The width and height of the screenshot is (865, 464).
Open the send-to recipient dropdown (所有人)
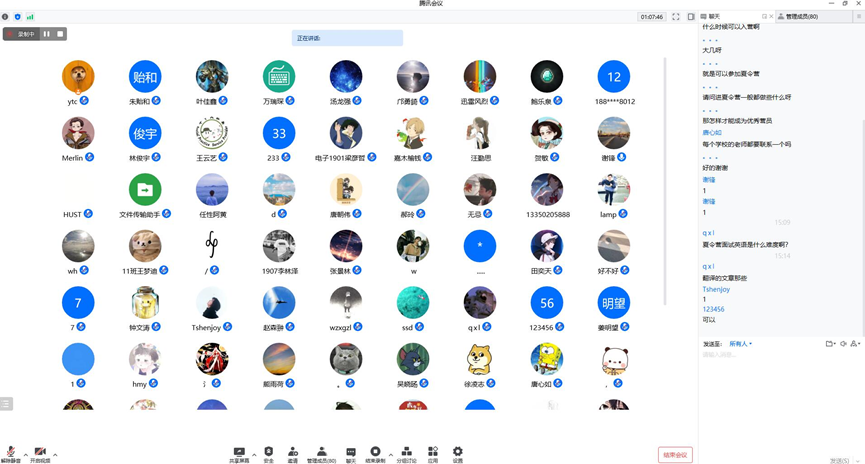pos(740,344)
